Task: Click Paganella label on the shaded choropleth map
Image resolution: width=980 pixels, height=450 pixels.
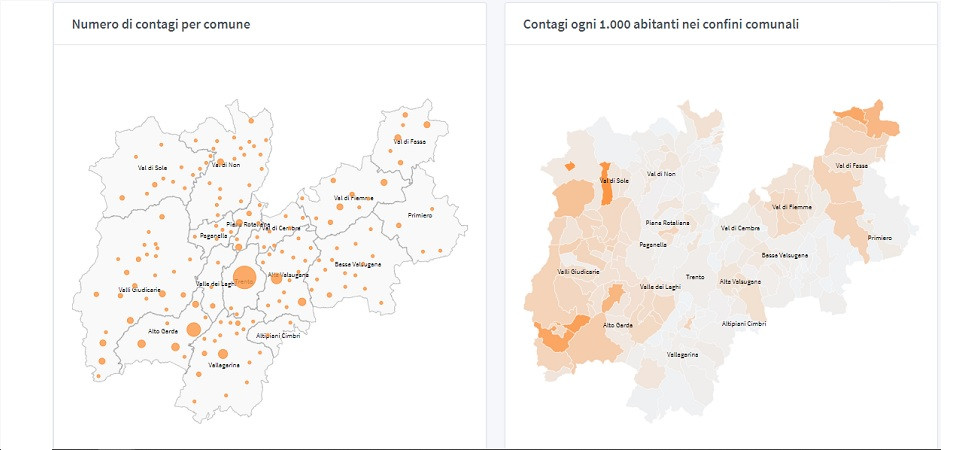Action: (653, 245)
